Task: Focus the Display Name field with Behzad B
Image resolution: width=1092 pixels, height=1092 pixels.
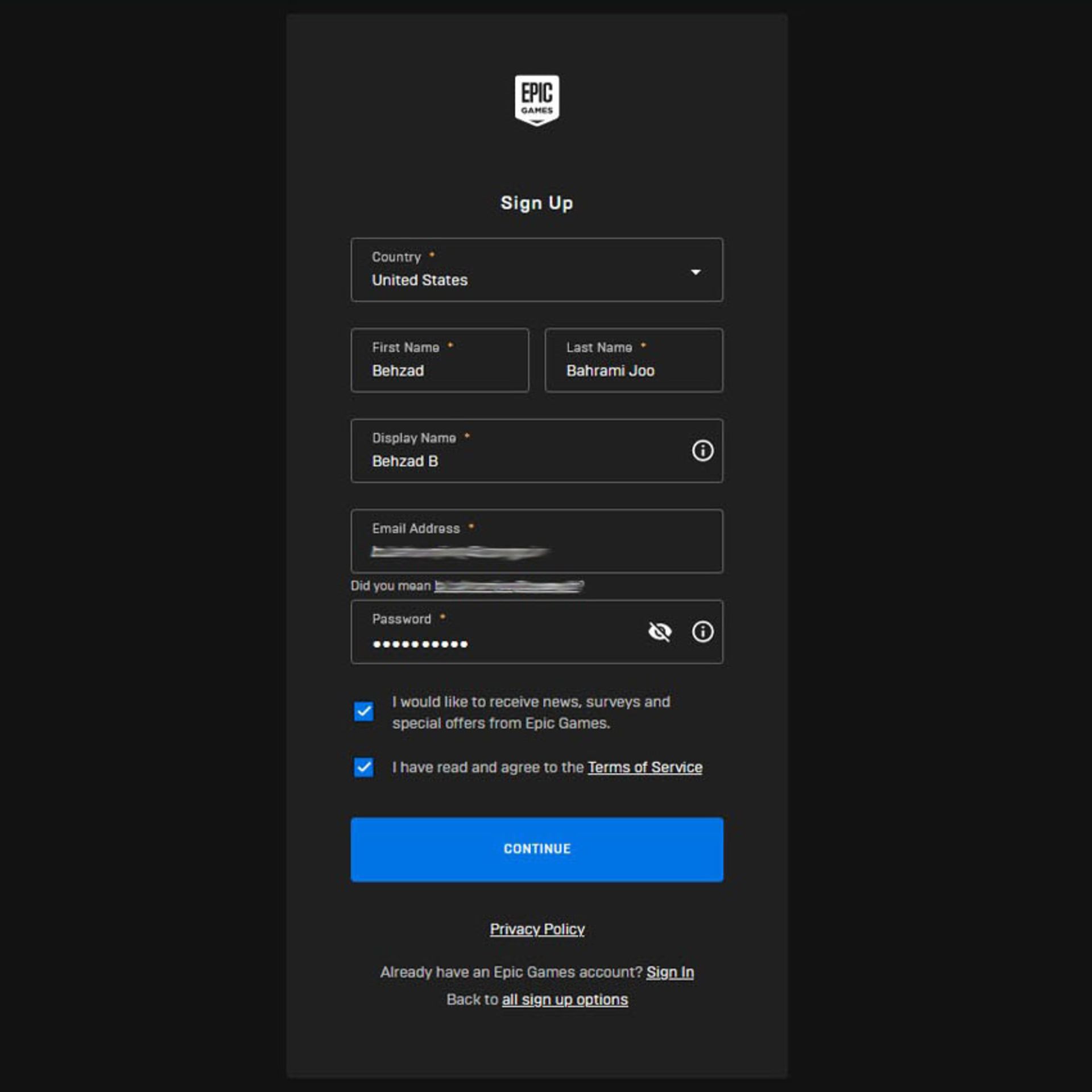Action: [x=537, y=450]
